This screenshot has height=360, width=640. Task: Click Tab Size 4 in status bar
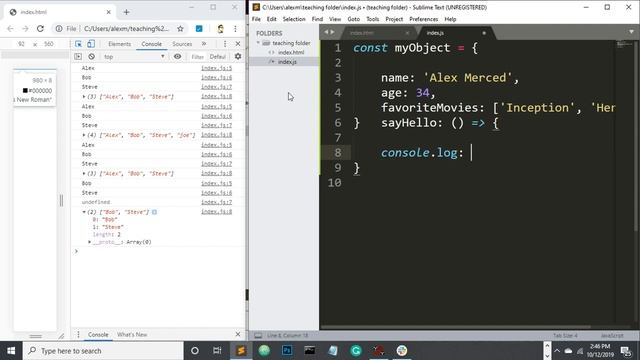565,336
